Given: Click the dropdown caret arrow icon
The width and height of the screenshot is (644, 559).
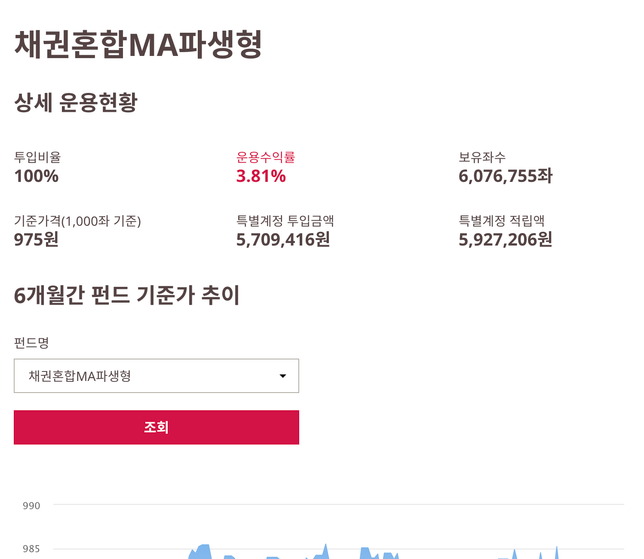Looking at the screenshot, I should [282, 376].
